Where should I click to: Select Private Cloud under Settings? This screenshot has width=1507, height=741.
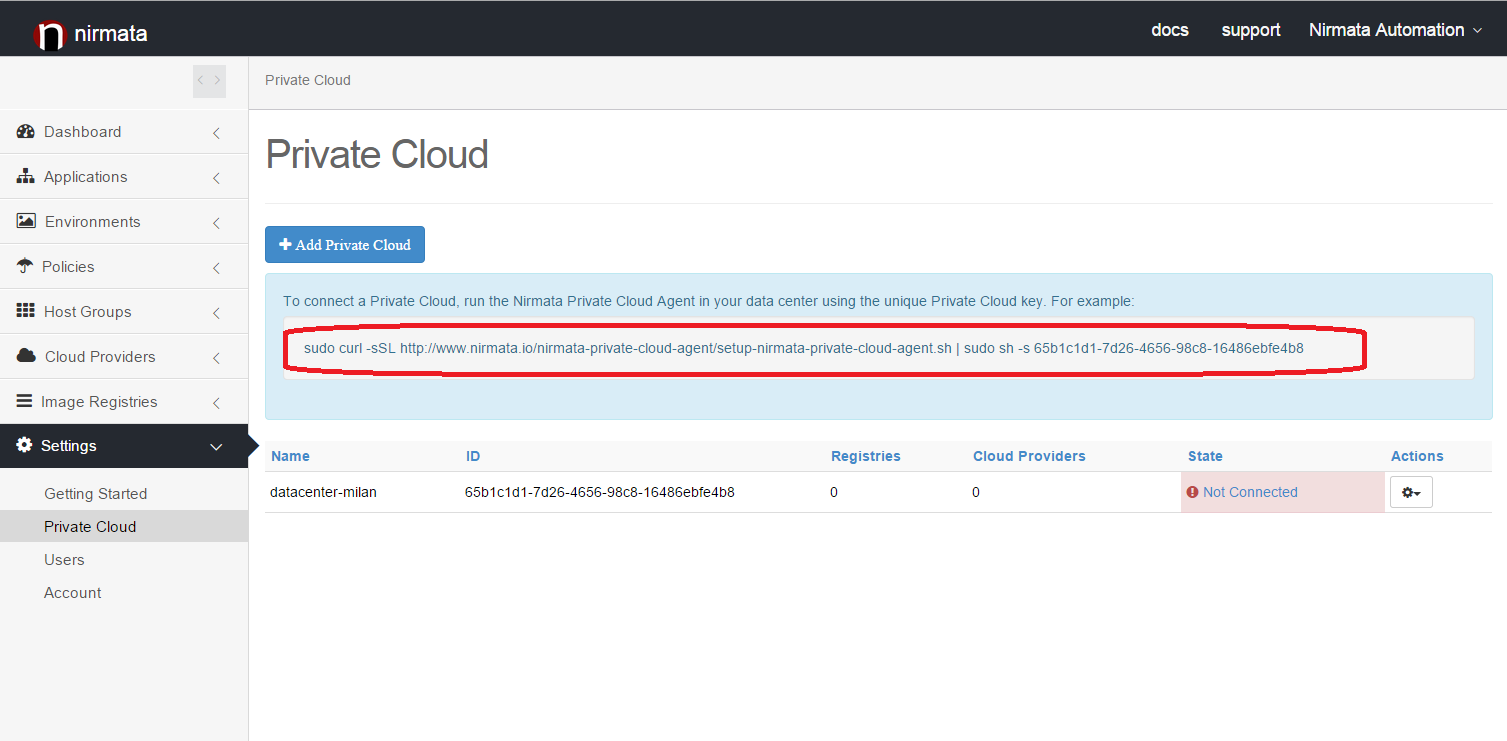click(124, 526)
